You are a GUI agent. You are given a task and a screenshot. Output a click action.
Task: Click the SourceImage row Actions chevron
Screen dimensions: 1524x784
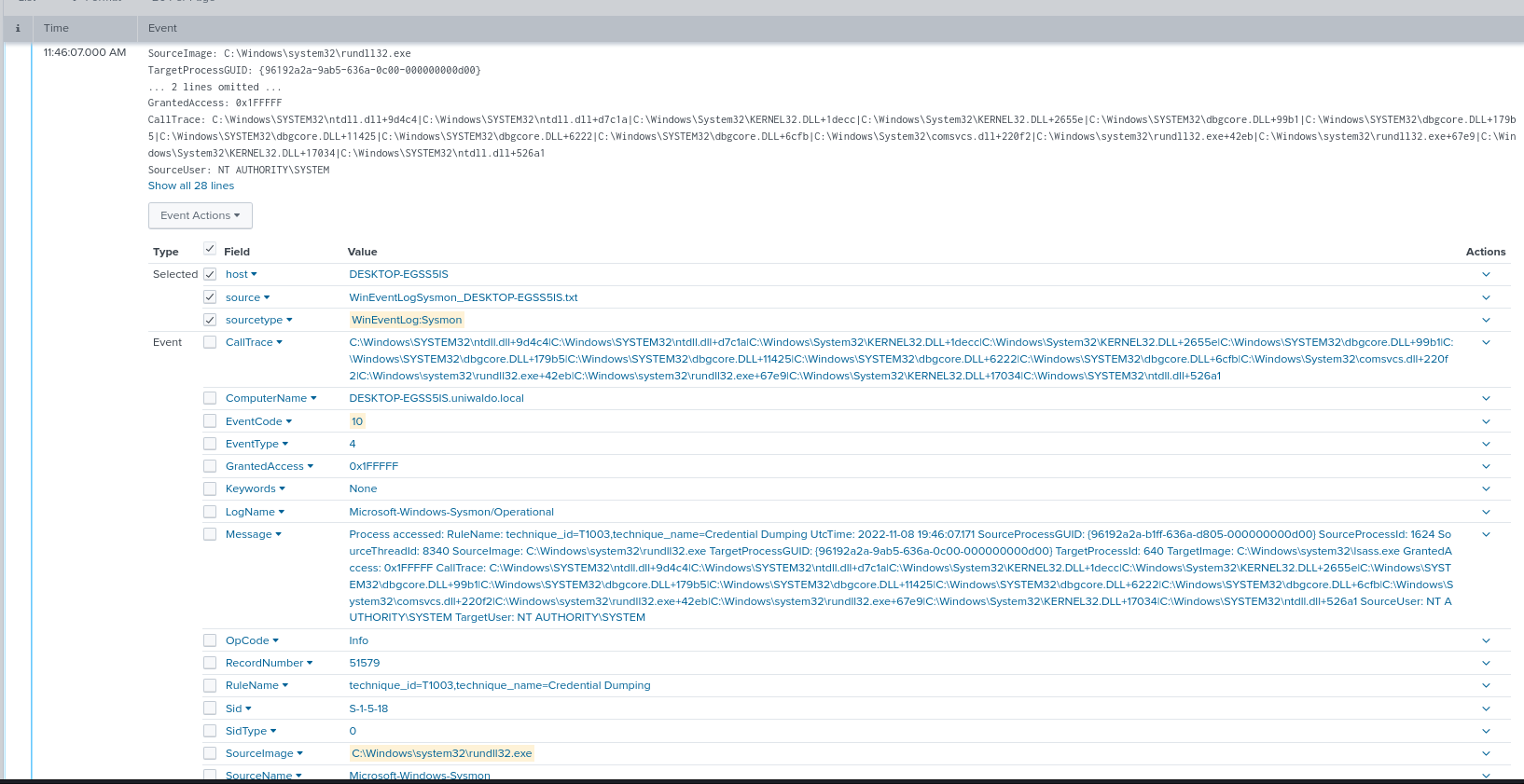(1486, 753)
